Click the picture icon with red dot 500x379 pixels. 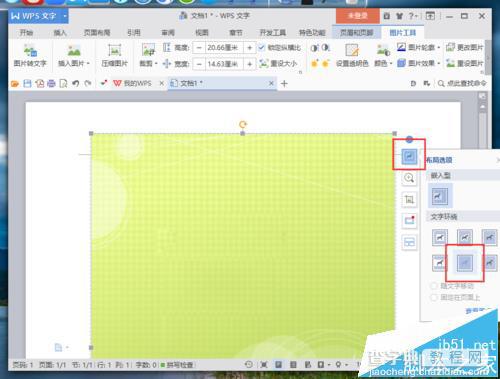pyautogui.click(x=409, y=221)
